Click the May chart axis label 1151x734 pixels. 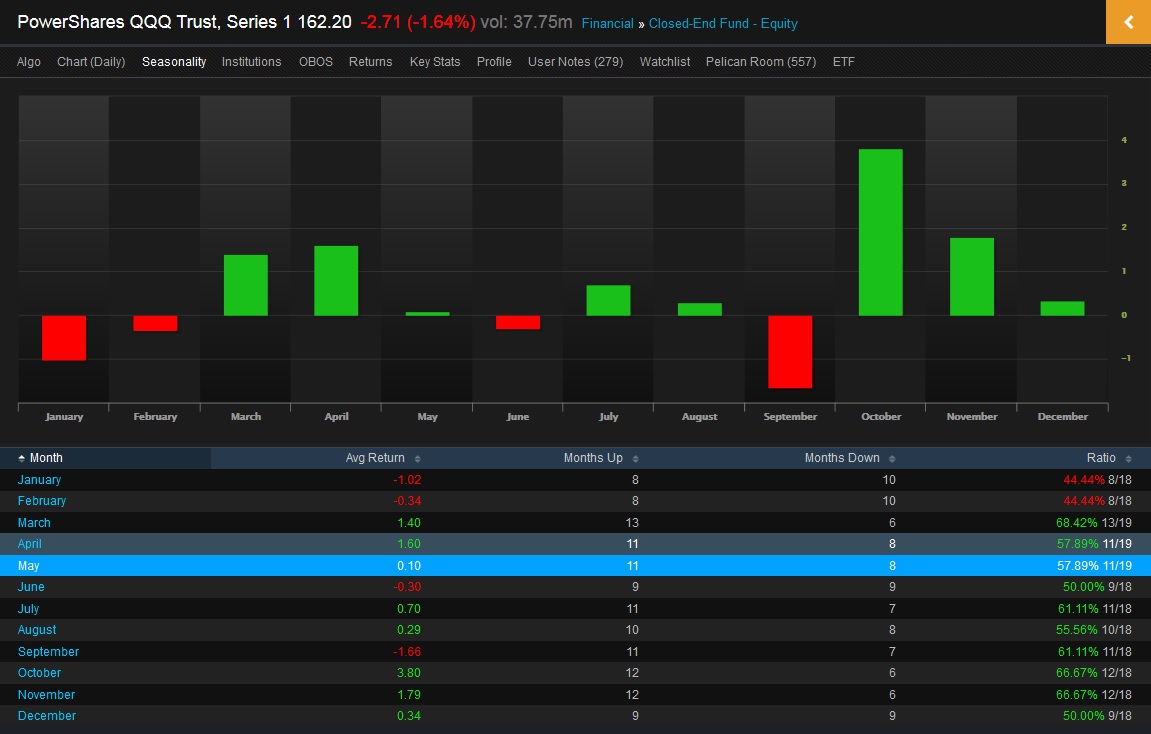click(427, 416)
